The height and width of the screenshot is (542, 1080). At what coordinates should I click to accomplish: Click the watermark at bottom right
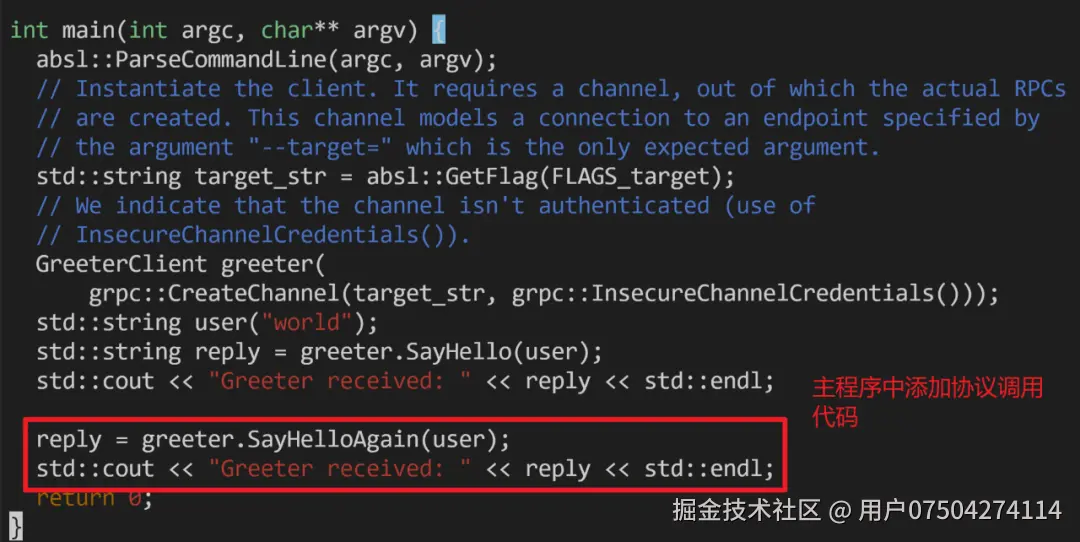pos(866,510)
